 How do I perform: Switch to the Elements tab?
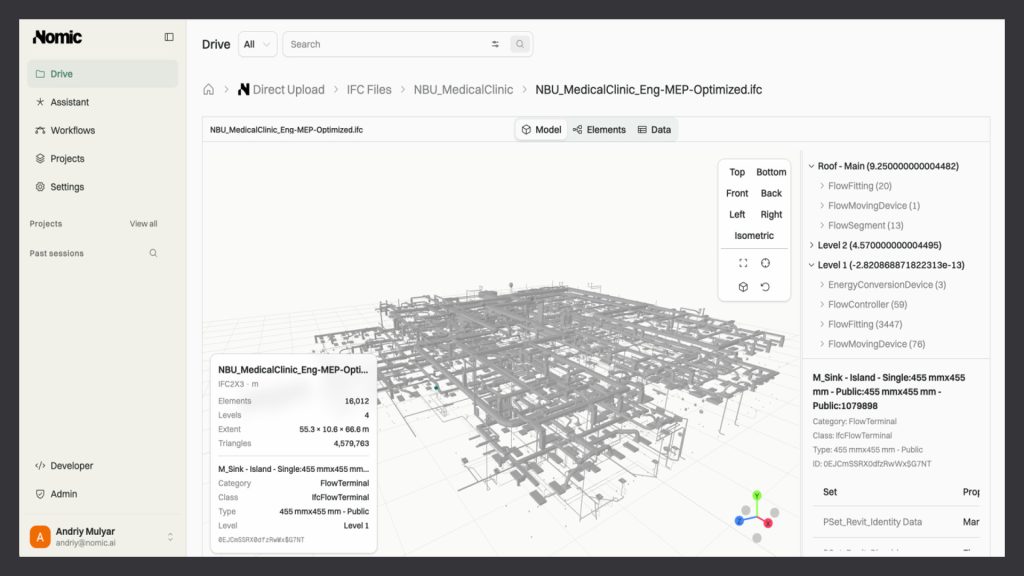click(x=599, y=130)
